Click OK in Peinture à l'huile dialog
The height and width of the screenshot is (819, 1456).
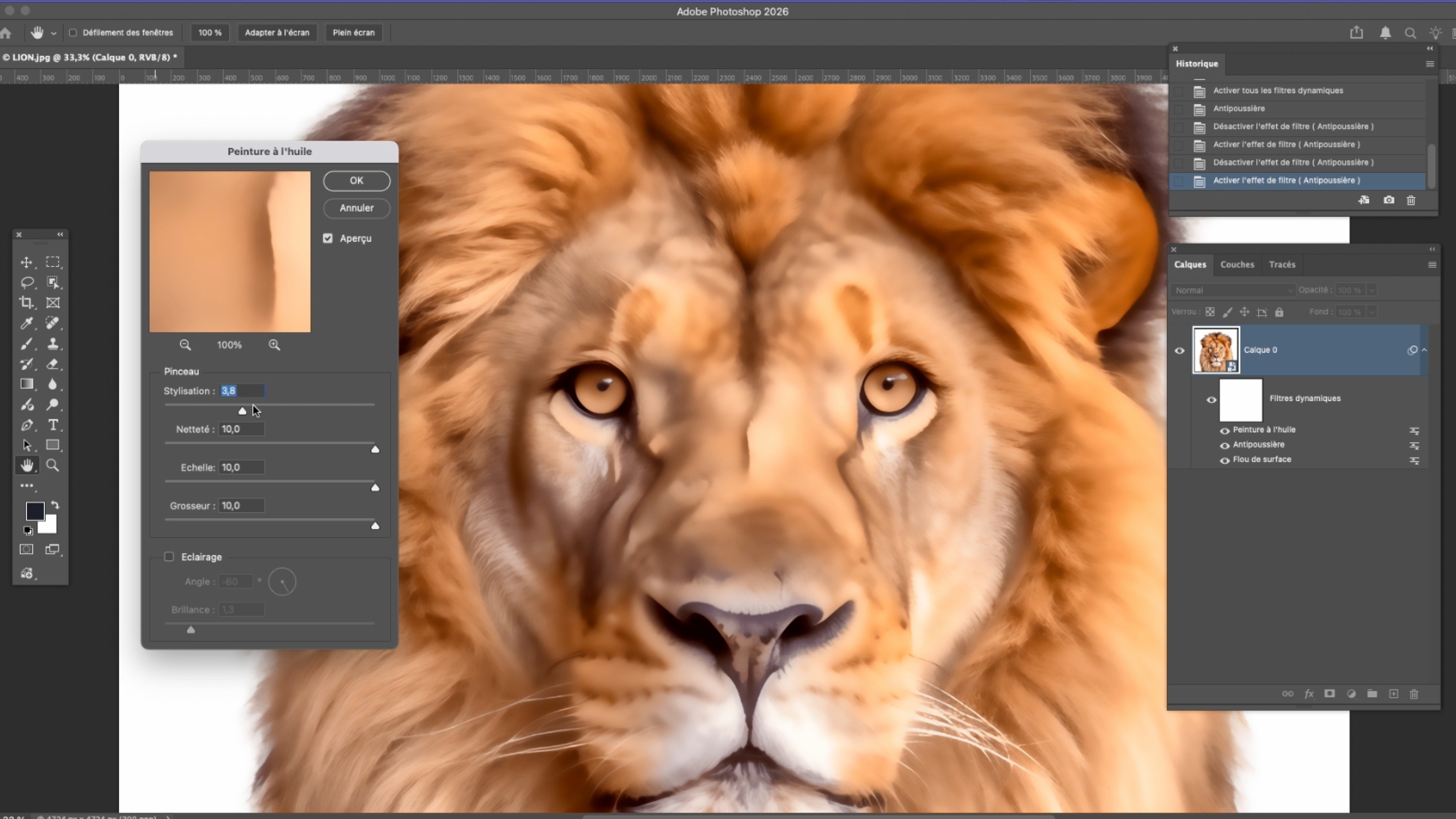click(x=356, y=180)
